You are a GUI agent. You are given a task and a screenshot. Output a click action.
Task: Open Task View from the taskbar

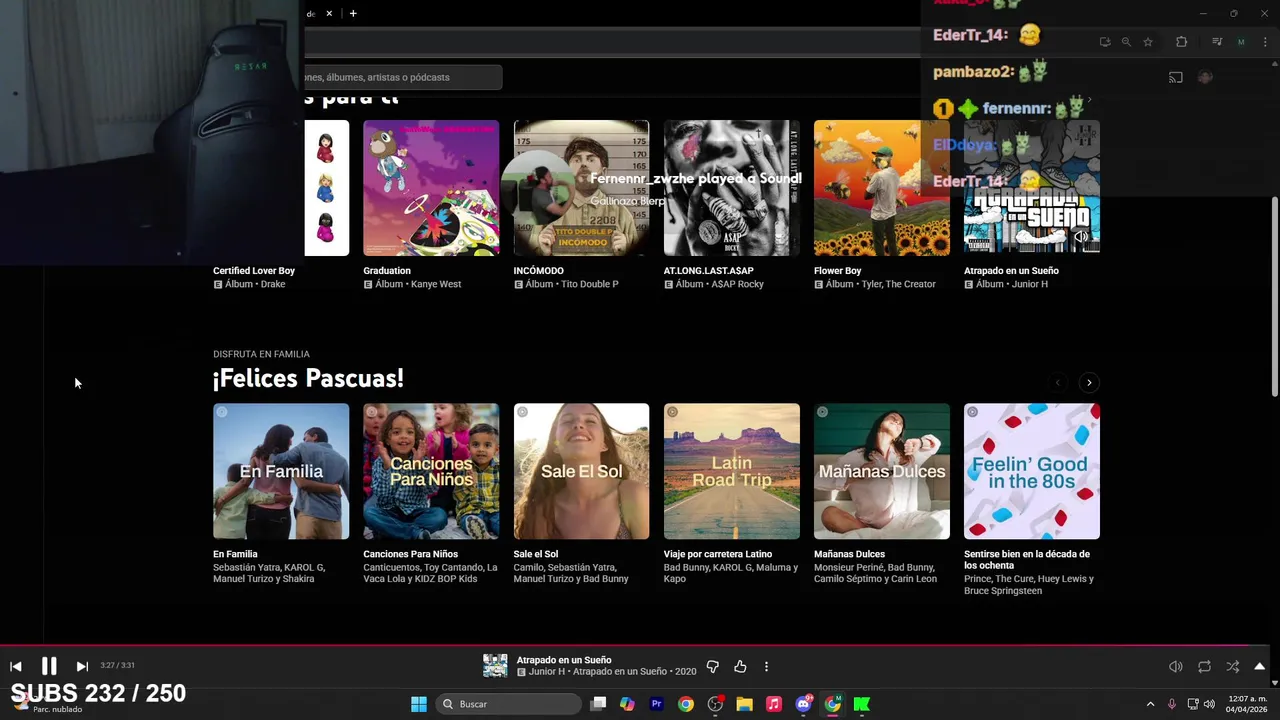click(x=598, y=704)
